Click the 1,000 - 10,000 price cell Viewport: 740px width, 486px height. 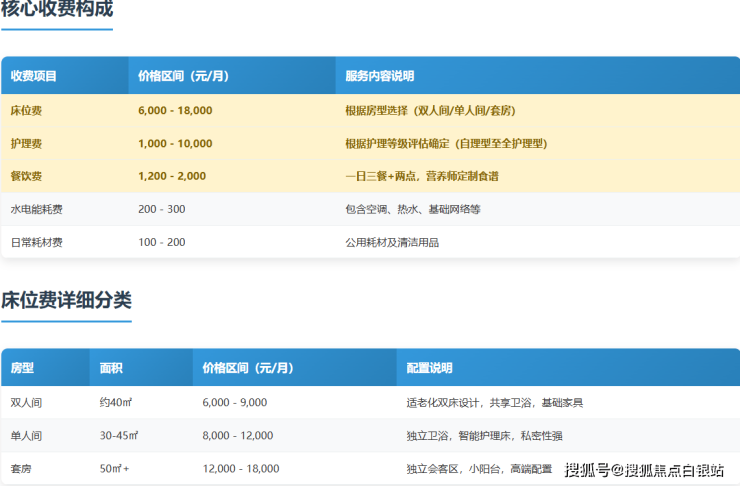(x=175, y=144)
